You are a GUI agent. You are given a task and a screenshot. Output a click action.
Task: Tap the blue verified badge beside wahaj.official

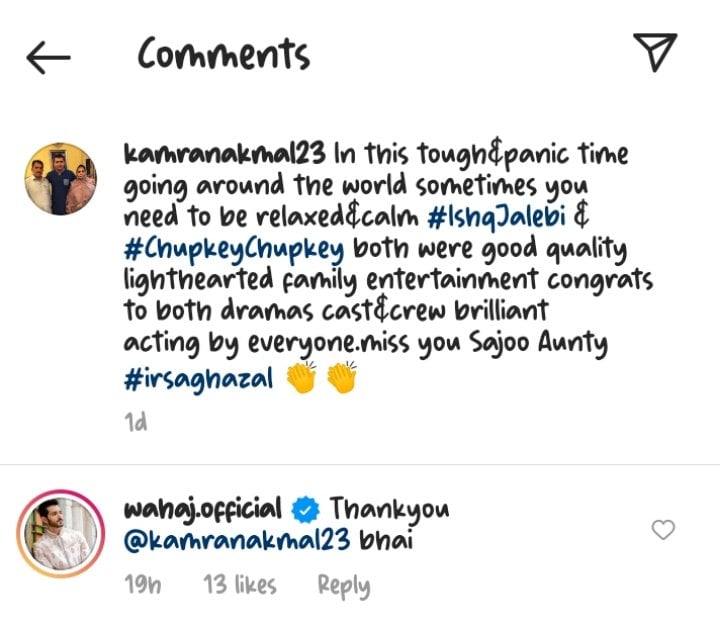tap(305, 510)
